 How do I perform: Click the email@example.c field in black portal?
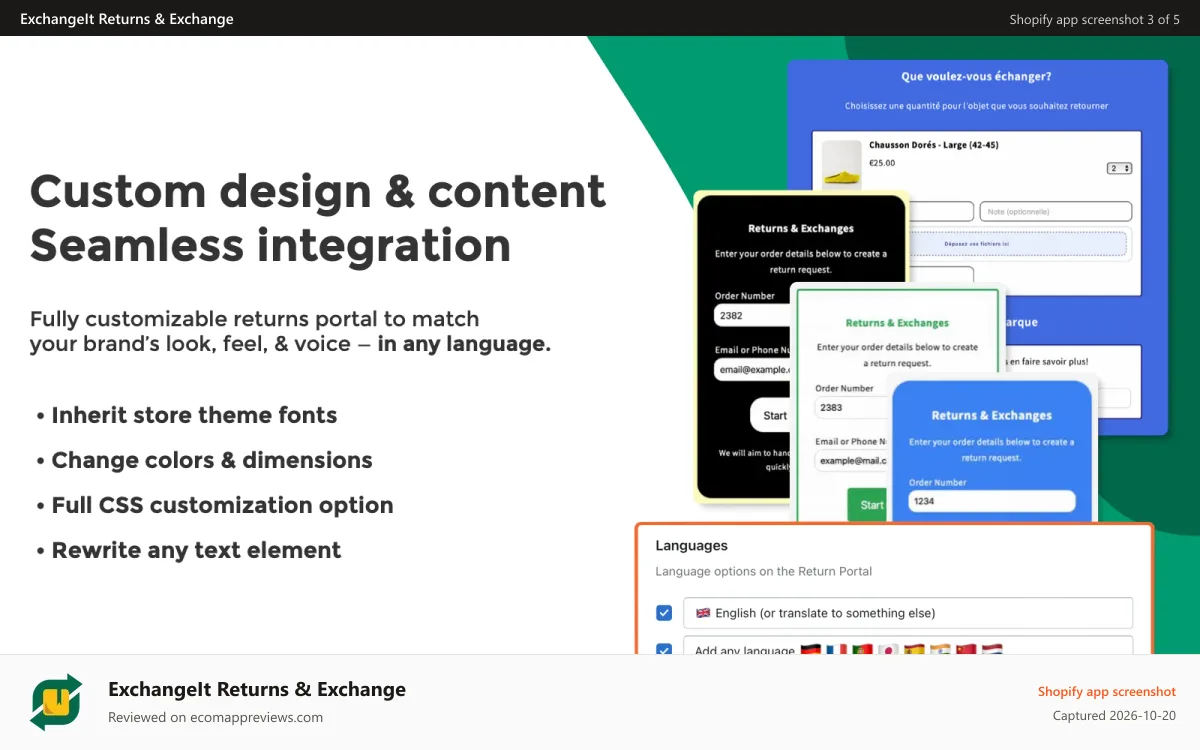[x=752, y=369]
